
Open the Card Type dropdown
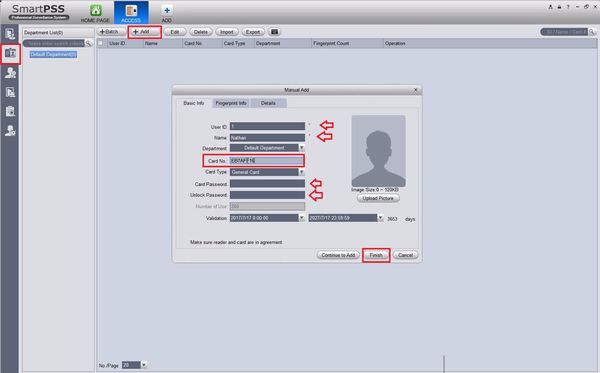pos(302,172)
